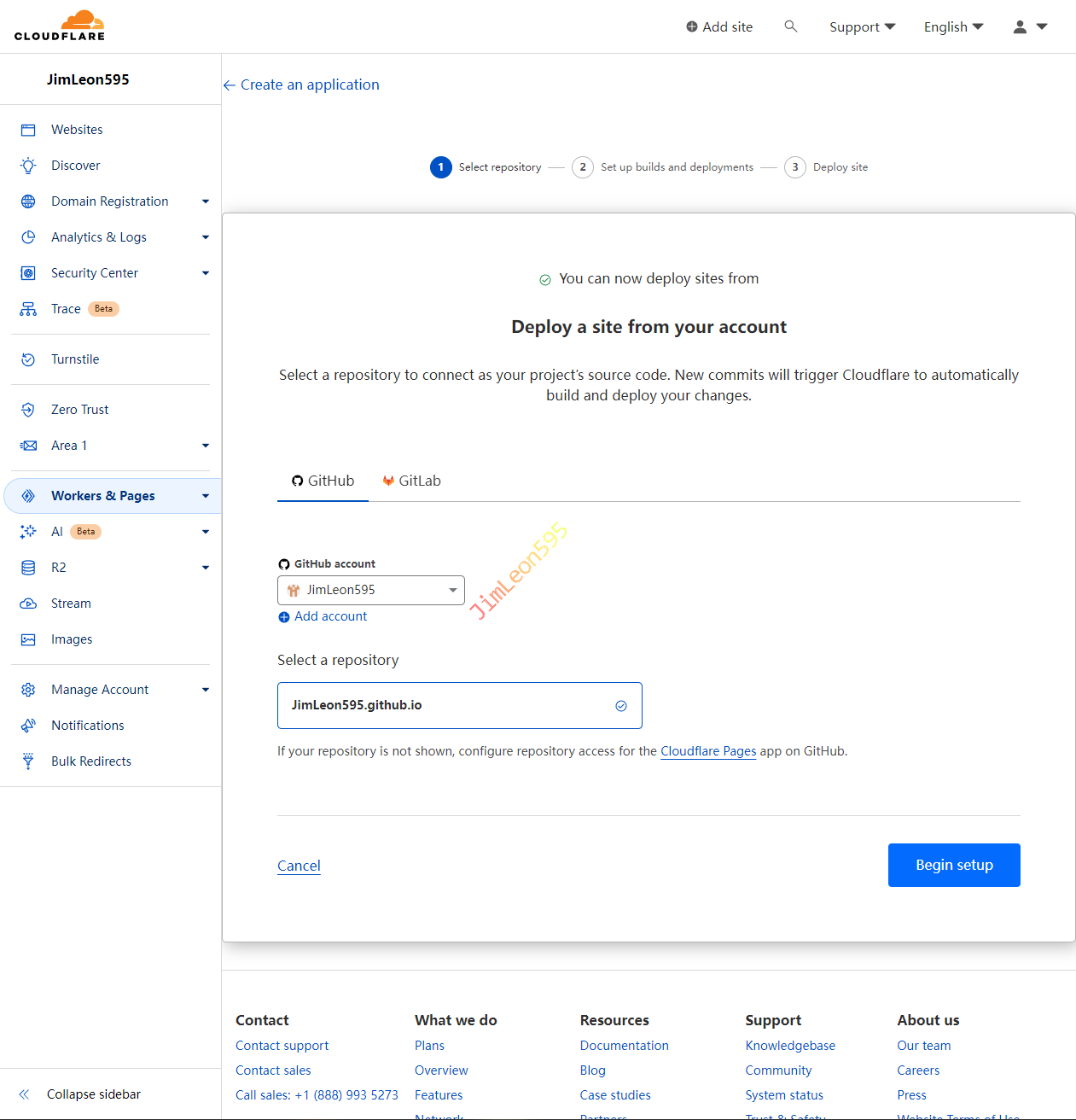This screenshot has width=1076, height=1120.
Task: Click the Discover lightbulb icon
Action: coord(28,166)
